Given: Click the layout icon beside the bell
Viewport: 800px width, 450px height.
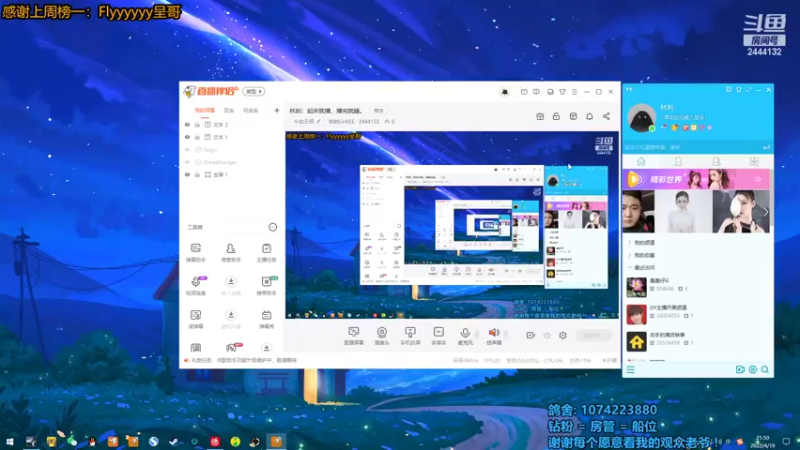Looking at the screenshot, I should tap(573, 116).
